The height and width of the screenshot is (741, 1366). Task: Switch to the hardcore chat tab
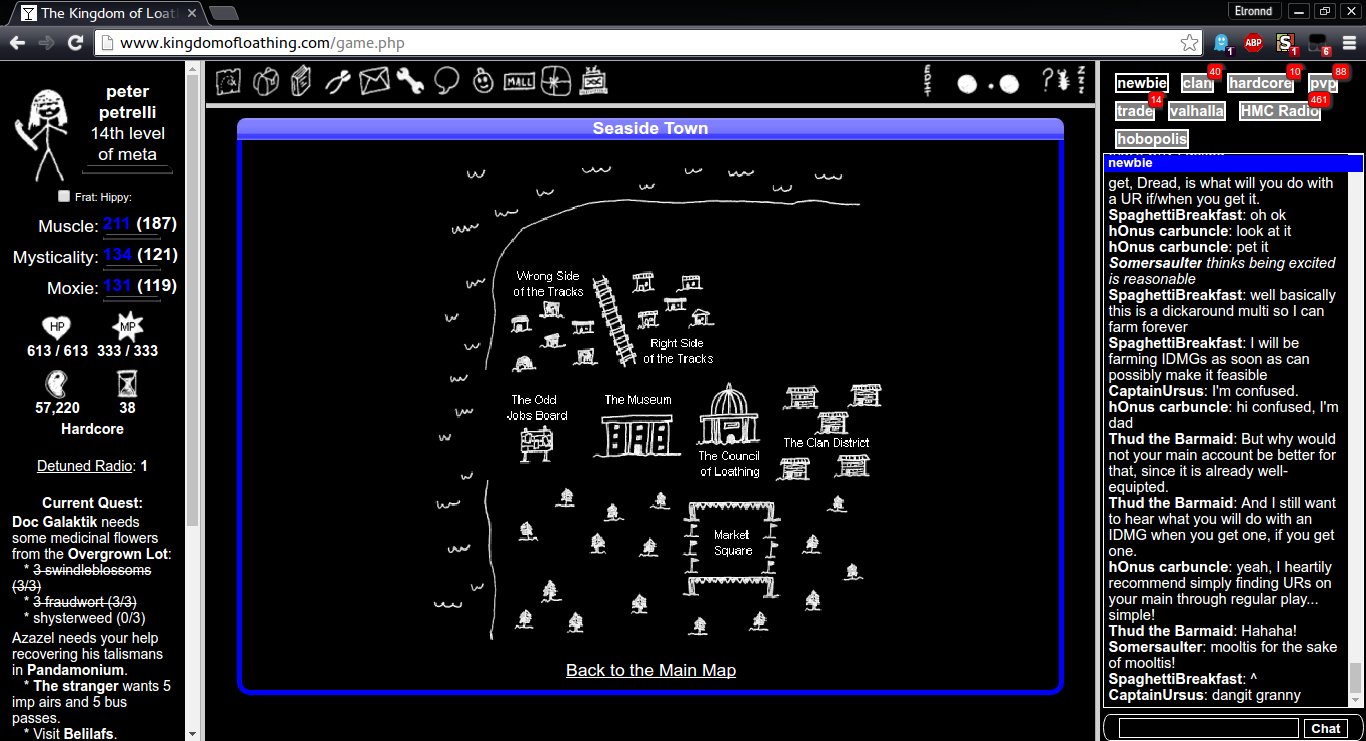[1260, 83]
